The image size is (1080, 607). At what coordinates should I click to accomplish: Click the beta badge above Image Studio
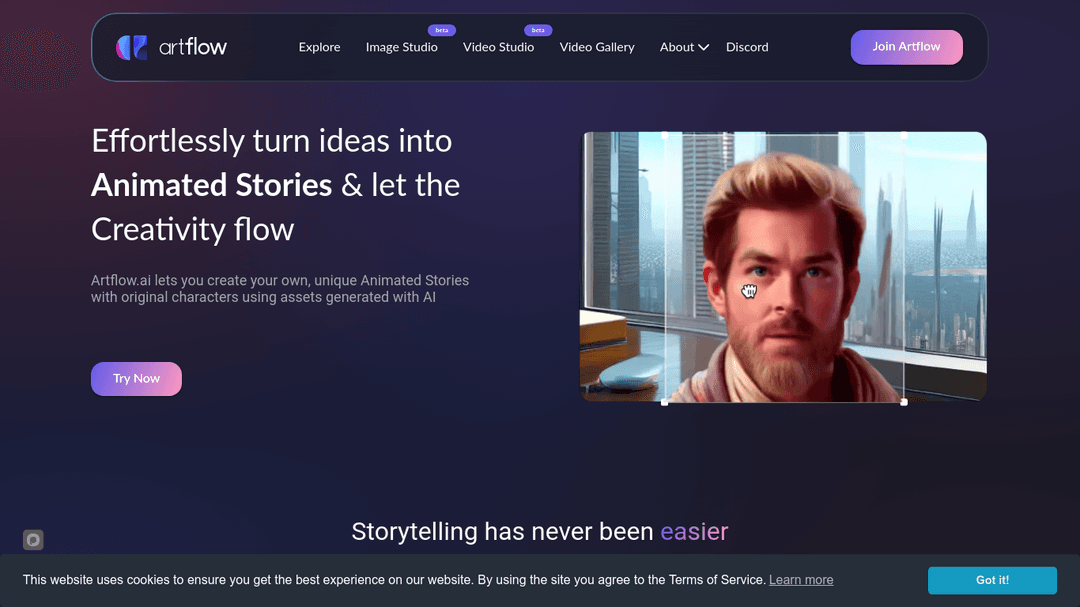441,30
